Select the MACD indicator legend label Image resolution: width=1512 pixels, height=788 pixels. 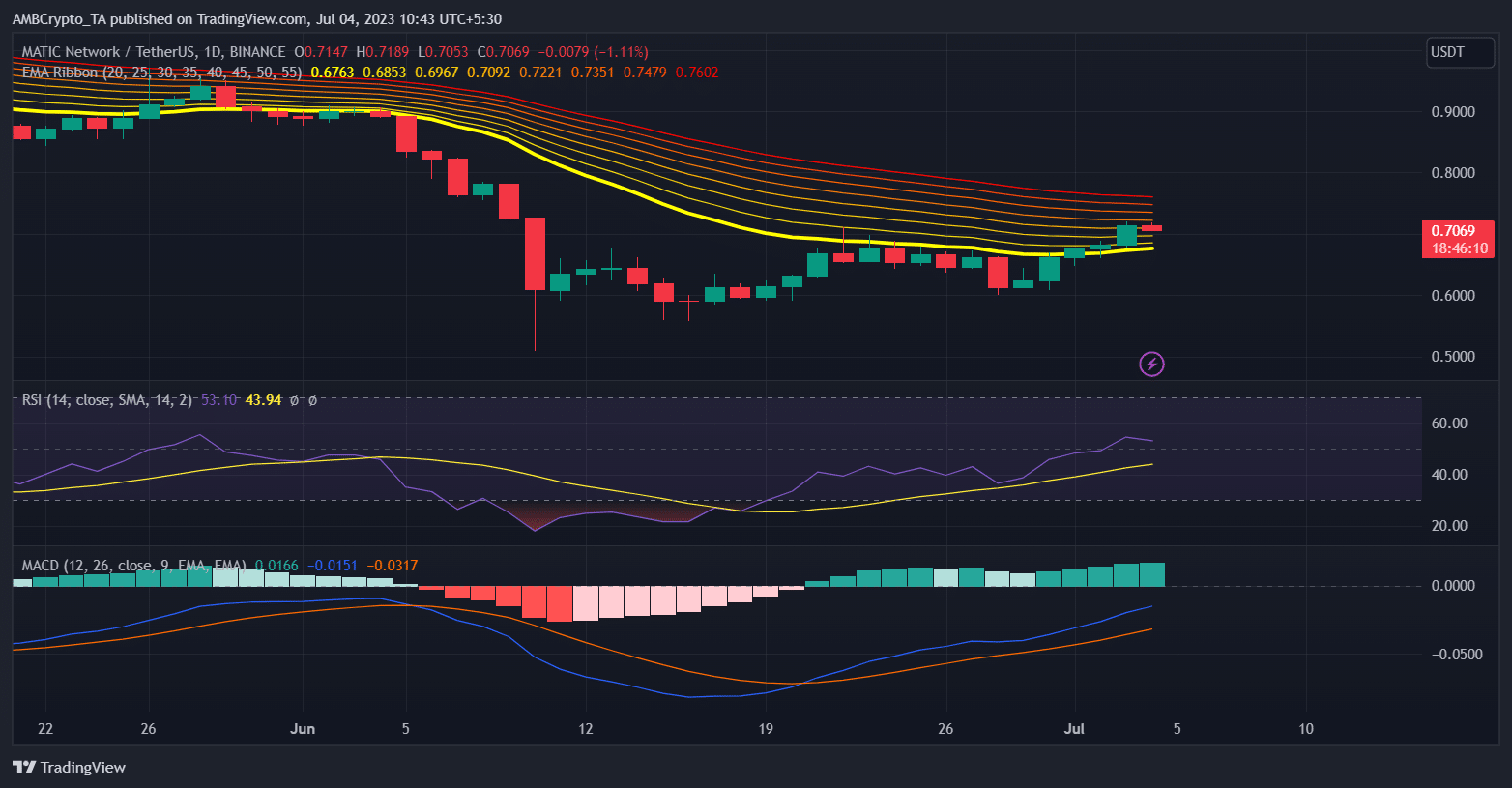[134, 565]
